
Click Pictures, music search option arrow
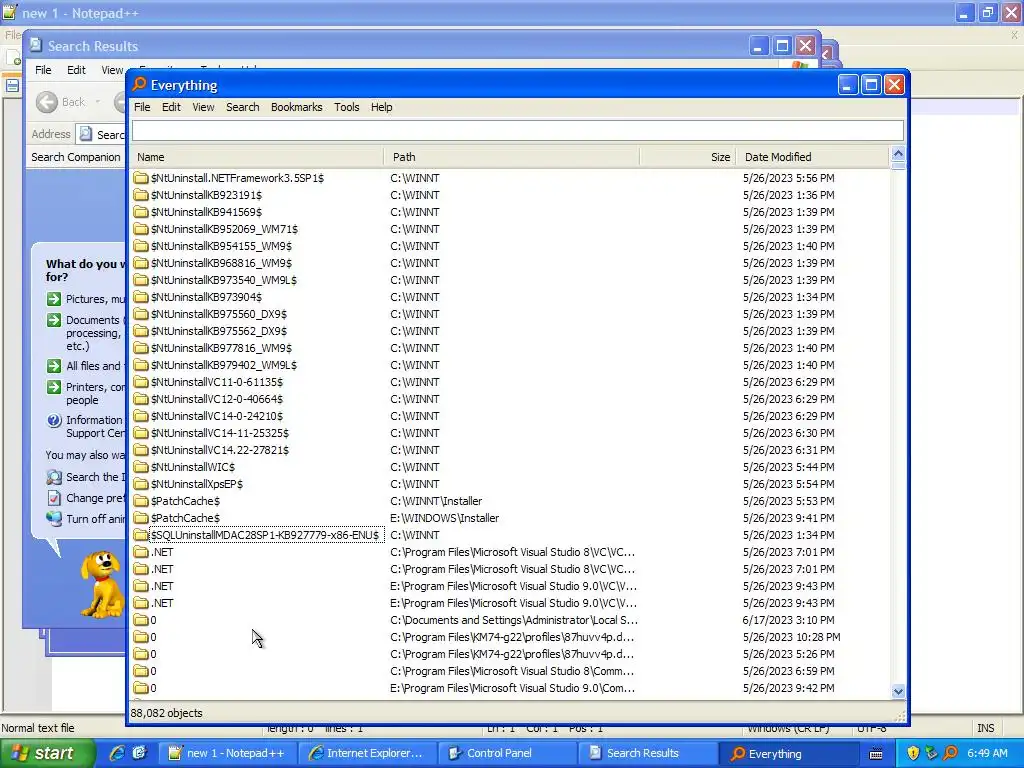coord(54,299)
